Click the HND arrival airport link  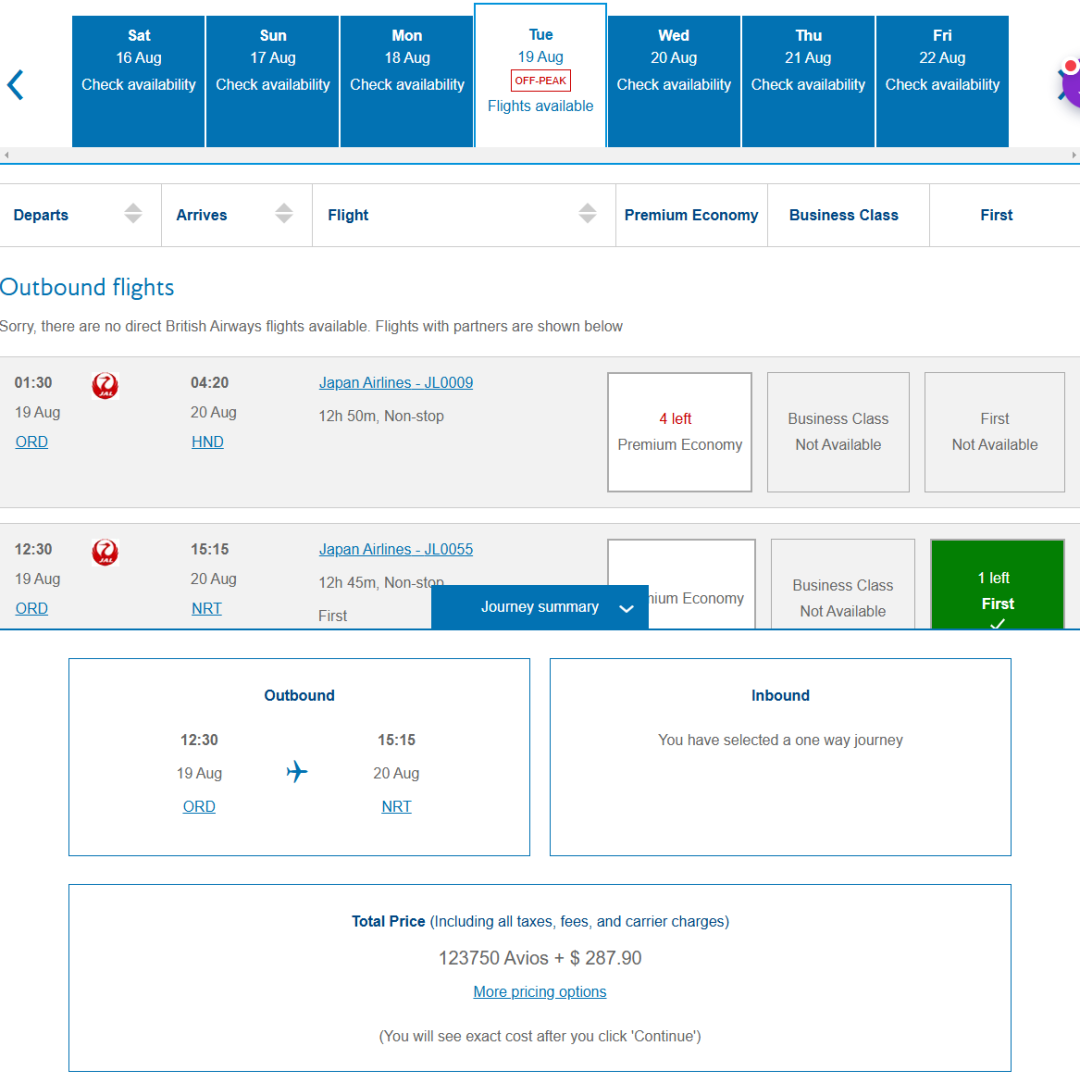click(x=207, y=442)
